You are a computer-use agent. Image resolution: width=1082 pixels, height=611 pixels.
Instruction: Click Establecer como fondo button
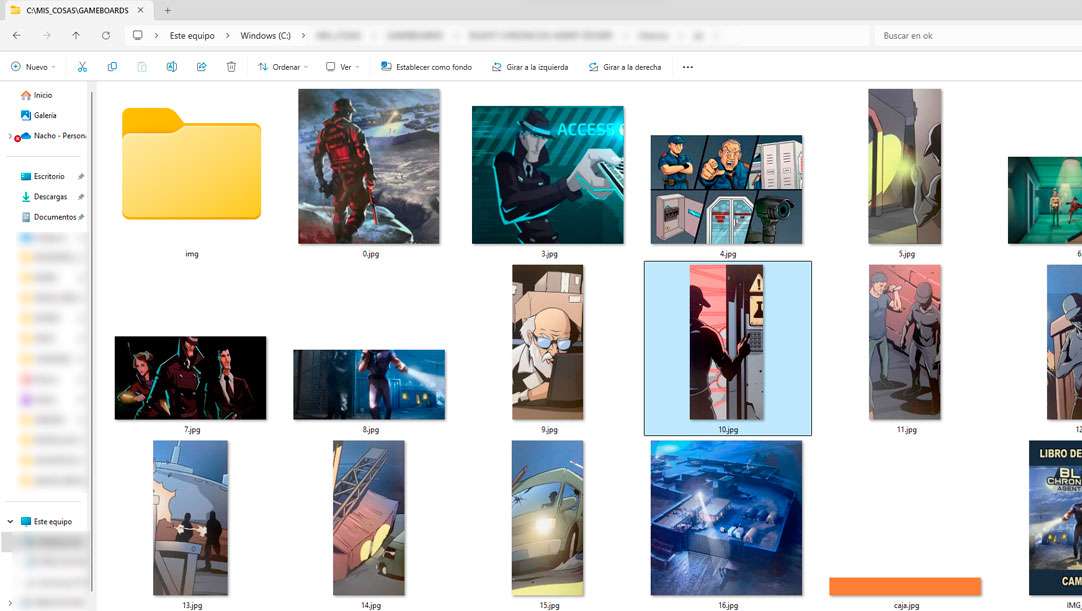(x=426, y=67)
